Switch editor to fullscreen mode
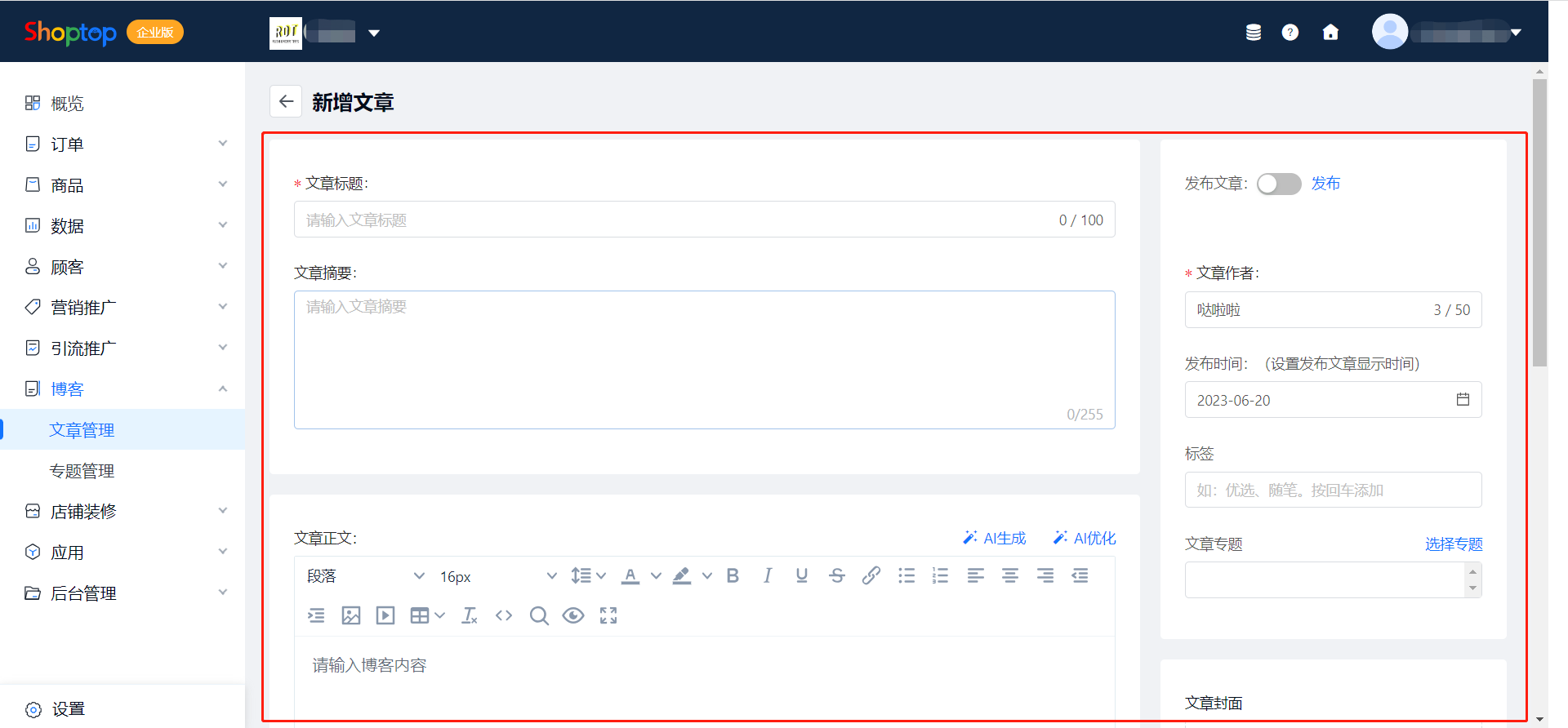Viewport: 1568px width, 728px height. [x=608, y=615]
